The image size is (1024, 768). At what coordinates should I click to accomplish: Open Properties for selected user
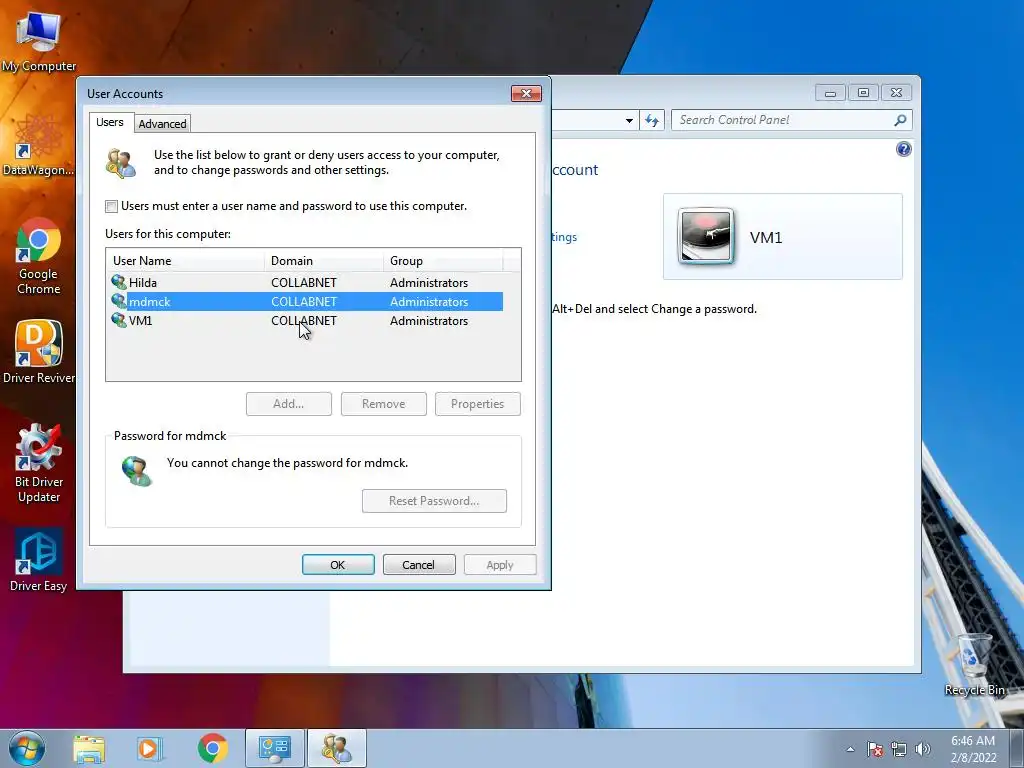477,404
